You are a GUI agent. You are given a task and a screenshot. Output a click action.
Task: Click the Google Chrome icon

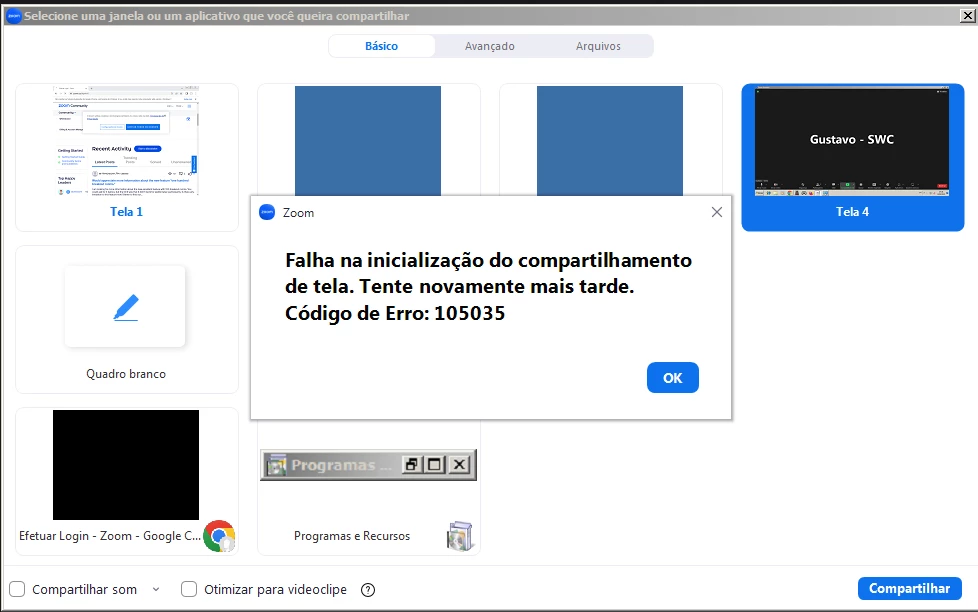pyautogui.click(x=219, y=535)
